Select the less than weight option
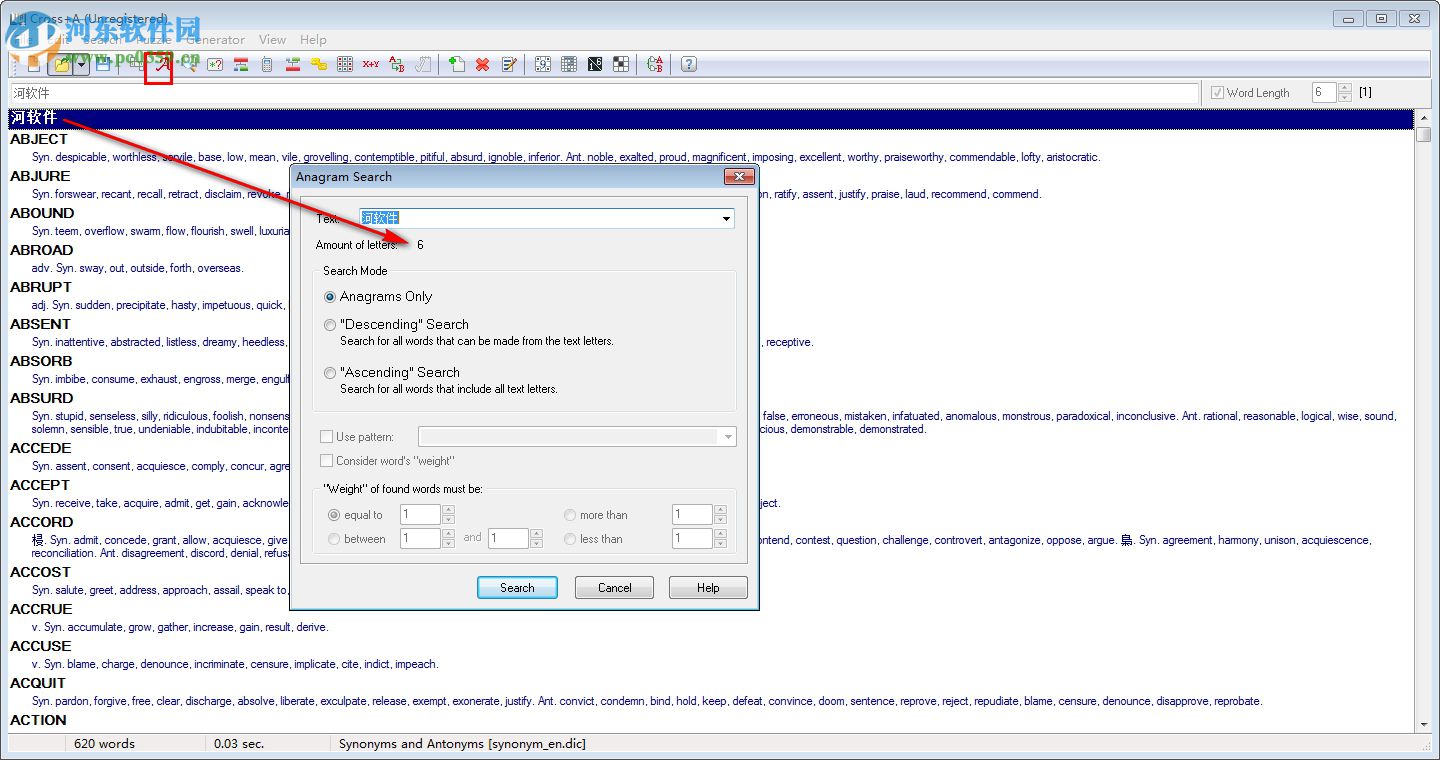Screen dimensions: 1440x760 tap(570, 539)
